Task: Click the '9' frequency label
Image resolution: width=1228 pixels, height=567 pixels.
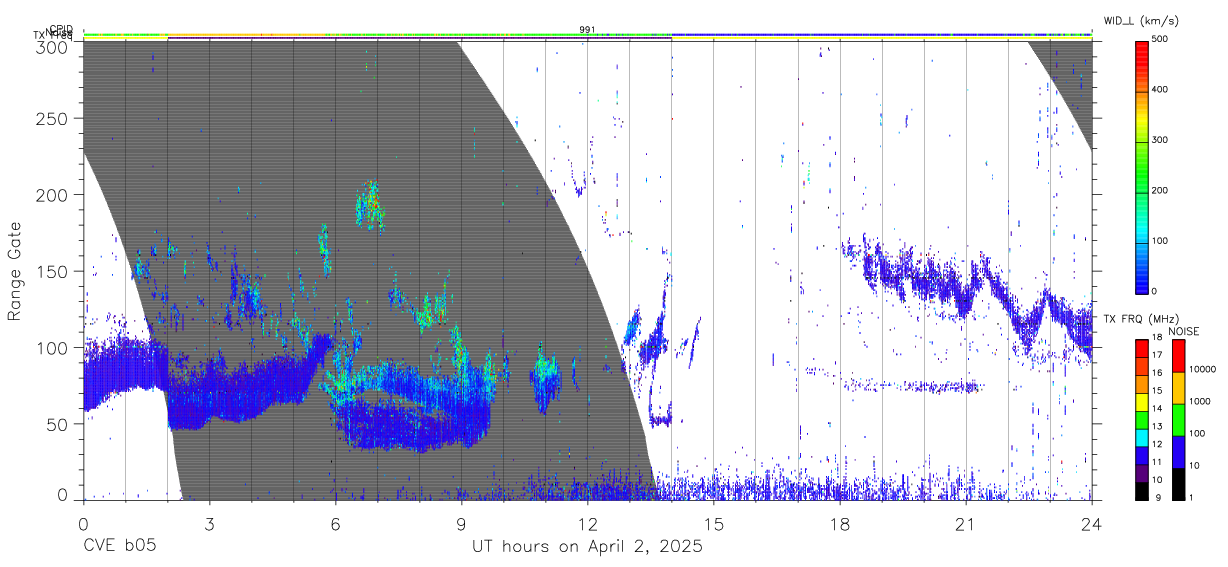Action: 1158,497
